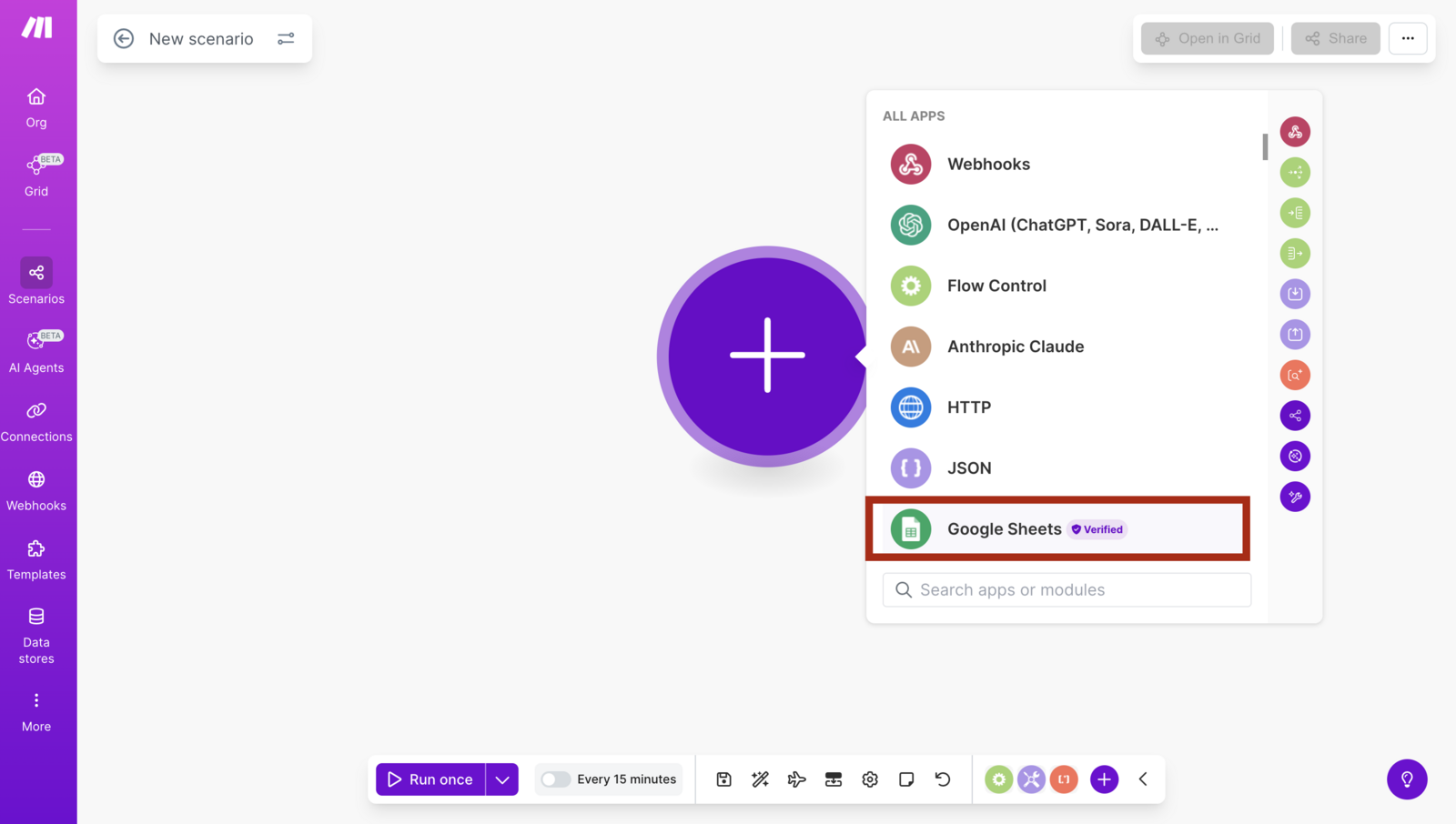Open the auto-align magic wand tool
1456x824 pixels.
click(x=760, y=779)
